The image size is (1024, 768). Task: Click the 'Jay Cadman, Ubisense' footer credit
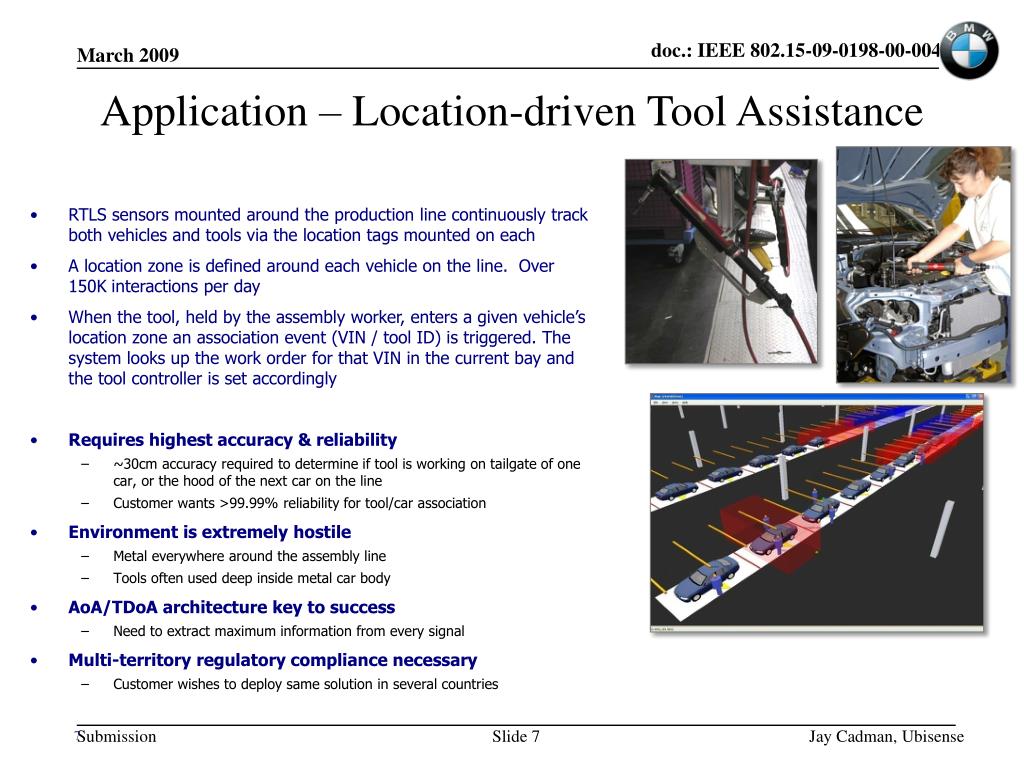(x=886, y=737)
